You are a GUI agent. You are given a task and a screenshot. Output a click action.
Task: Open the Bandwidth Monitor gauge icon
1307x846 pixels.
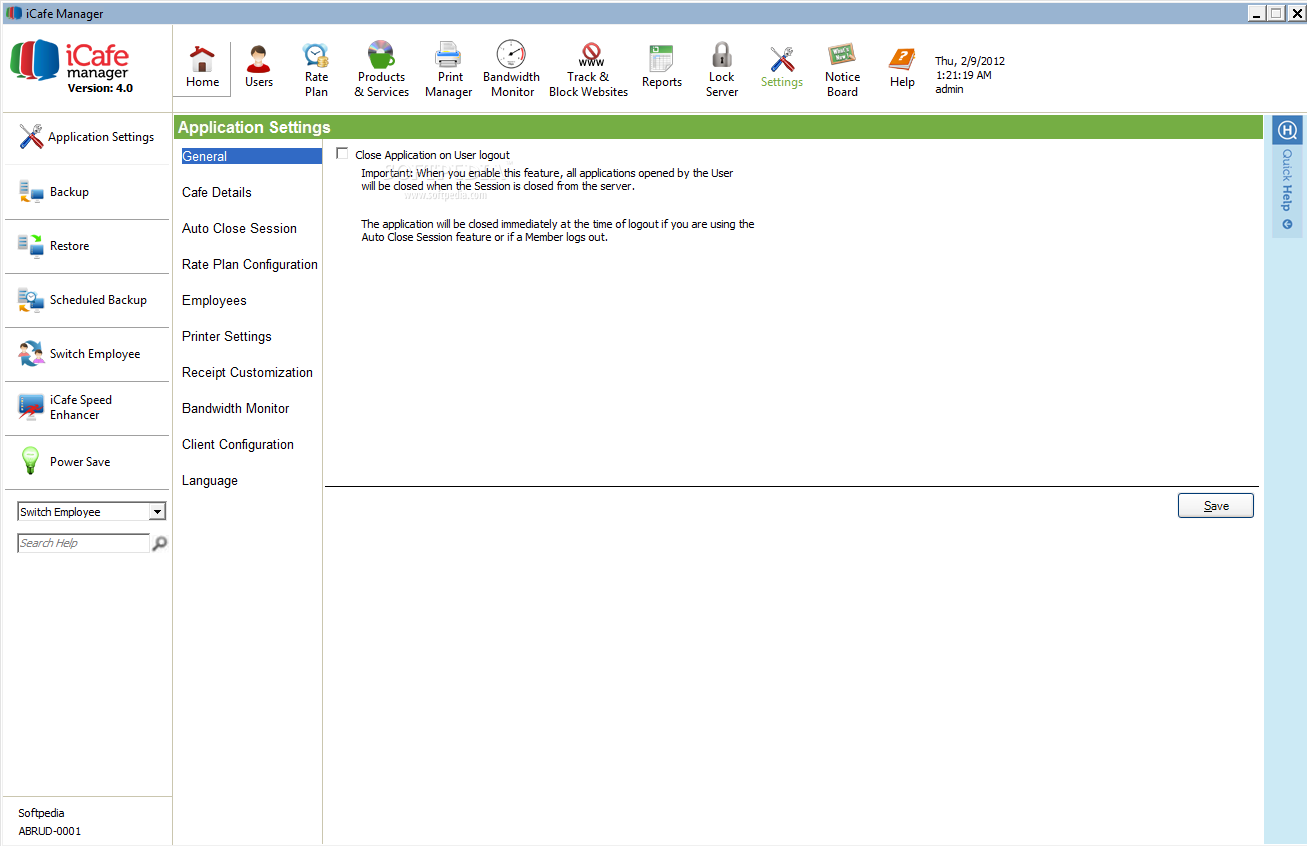(x=511, y=54)
